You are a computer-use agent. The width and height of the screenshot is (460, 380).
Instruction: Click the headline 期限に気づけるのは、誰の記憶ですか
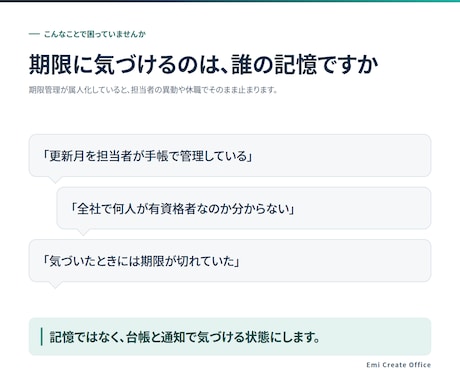pos(204,64)
